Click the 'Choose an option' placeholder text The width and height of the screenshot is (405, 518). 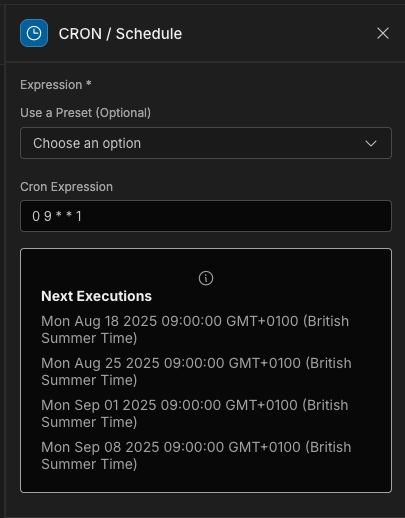87,143
